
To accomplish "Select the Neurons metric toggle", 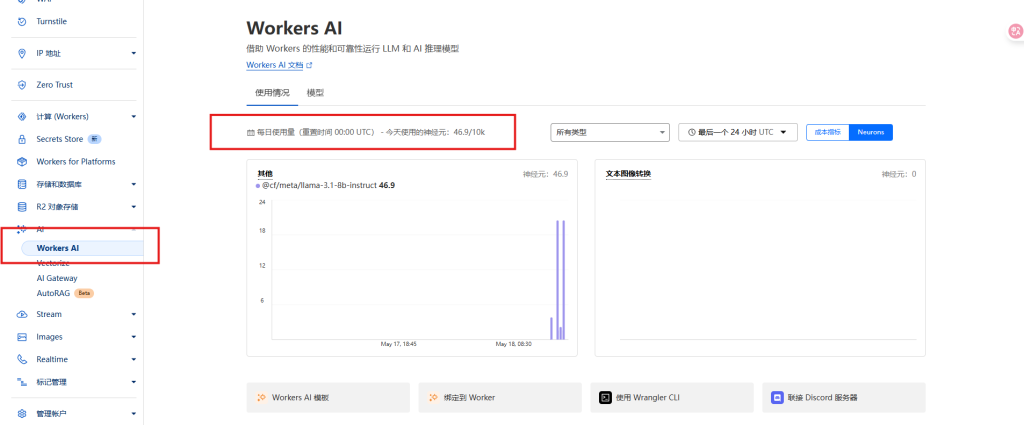I will [871, 132].
